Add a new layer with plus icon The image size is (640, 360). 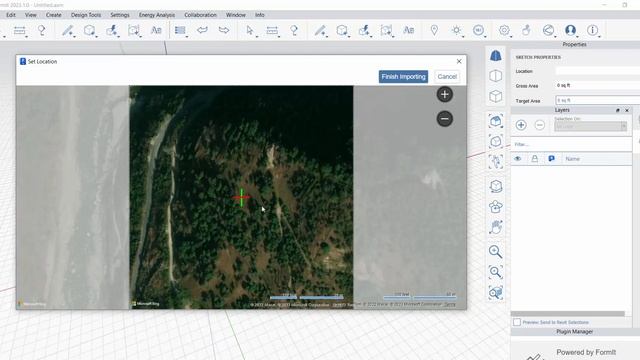(x=521, y=125)
